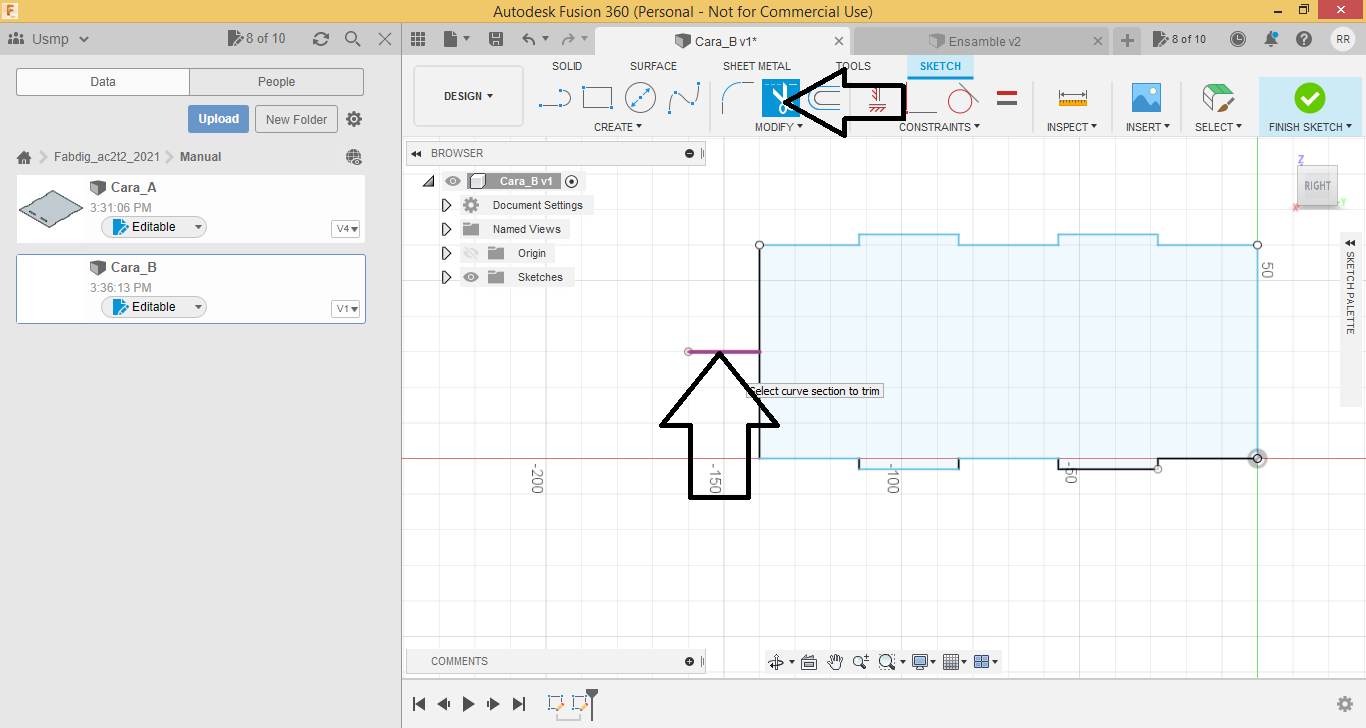Click the green Finish Sketch checkmark
This screenshot has width=1366, height=728.
[x=1309, y=98]
